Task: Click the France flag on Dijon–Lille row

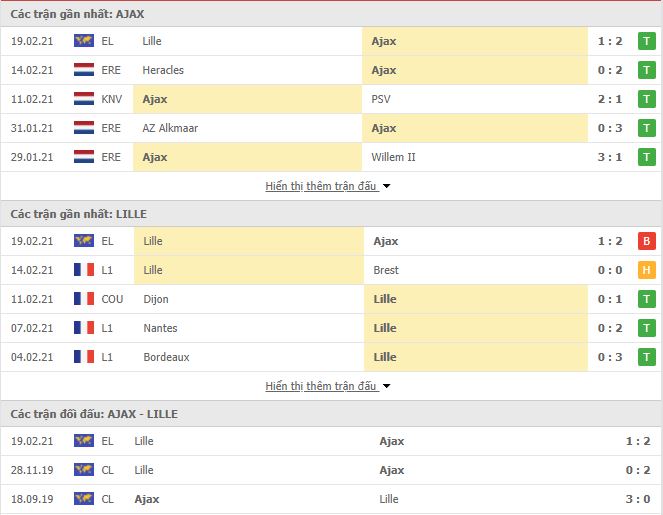Action: [84, 299]
